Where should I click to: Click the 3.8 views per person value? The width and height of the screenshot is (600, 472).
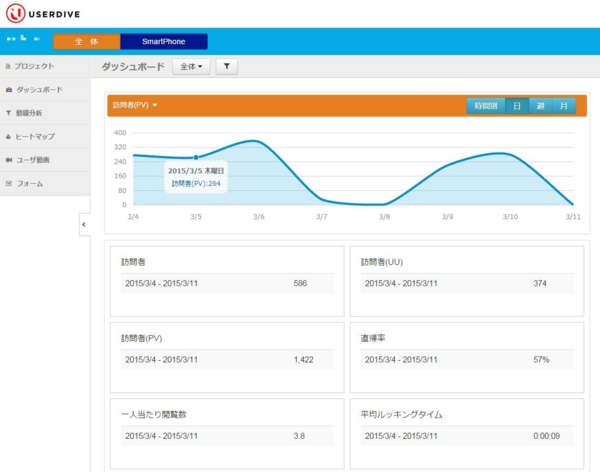point(299,436)
